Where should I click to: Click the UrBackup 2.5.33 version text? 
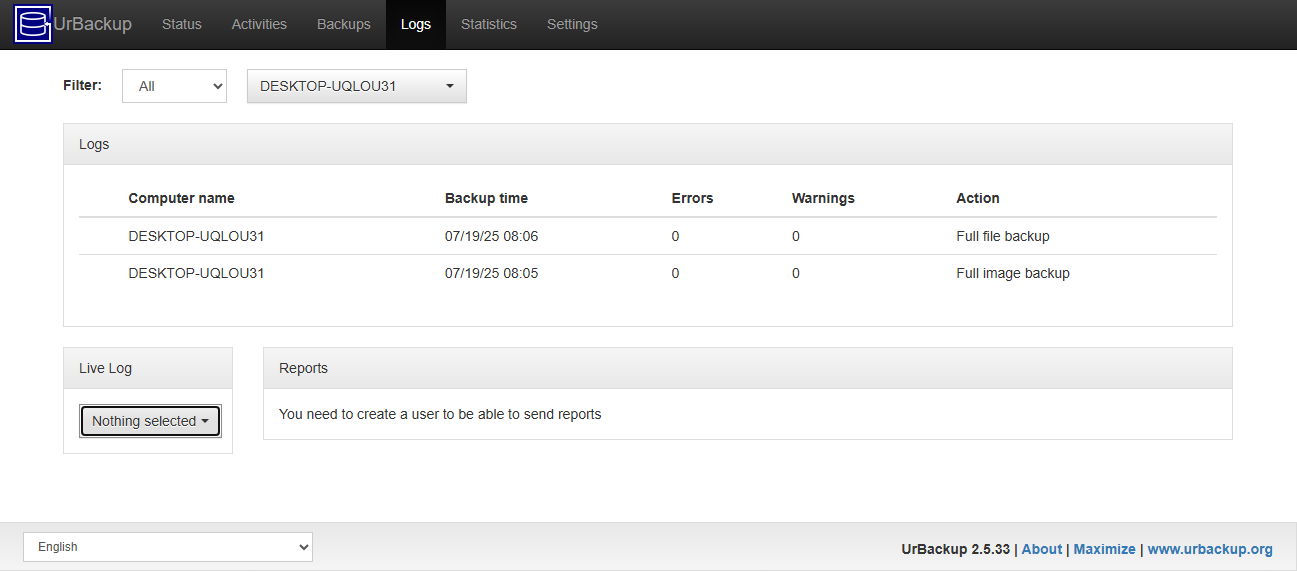[x=955, y=549]
